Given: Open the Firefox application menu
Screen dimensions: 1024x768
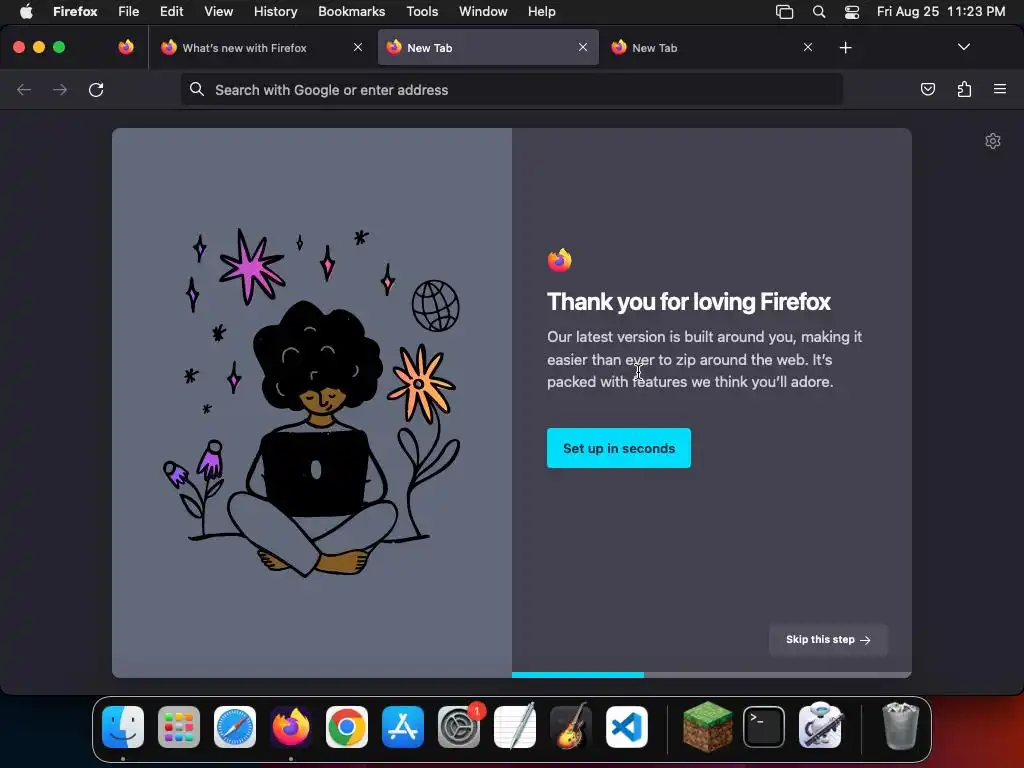Looking at the screenshot, I should tap(75, 11).
